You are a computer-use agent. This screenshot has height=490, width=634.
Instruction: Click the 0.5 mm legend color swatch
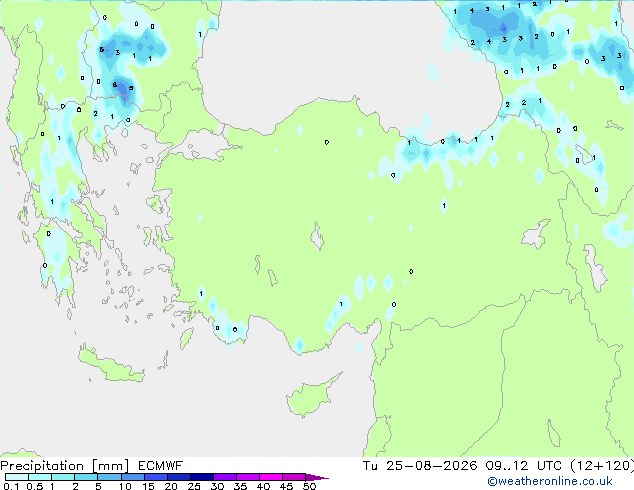point(40,477)
